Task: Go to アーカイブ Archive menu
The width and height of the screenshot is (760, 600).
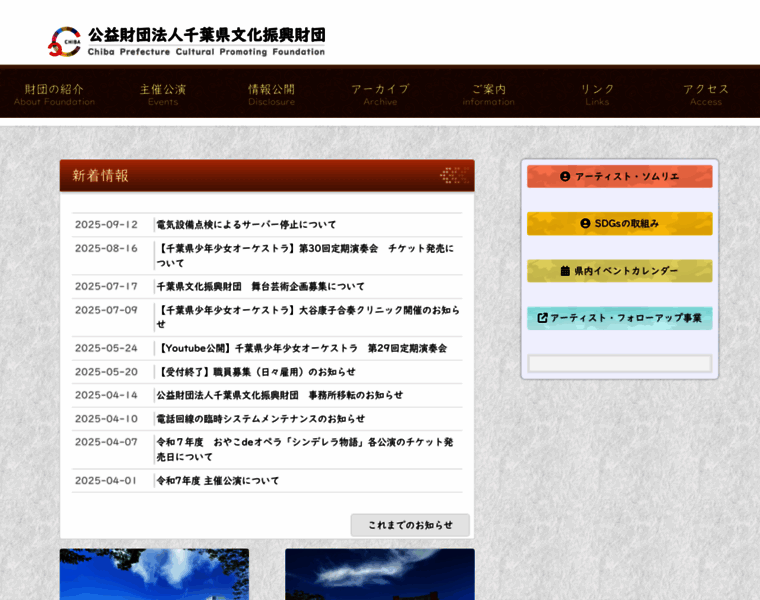Action: click(380, 94)
